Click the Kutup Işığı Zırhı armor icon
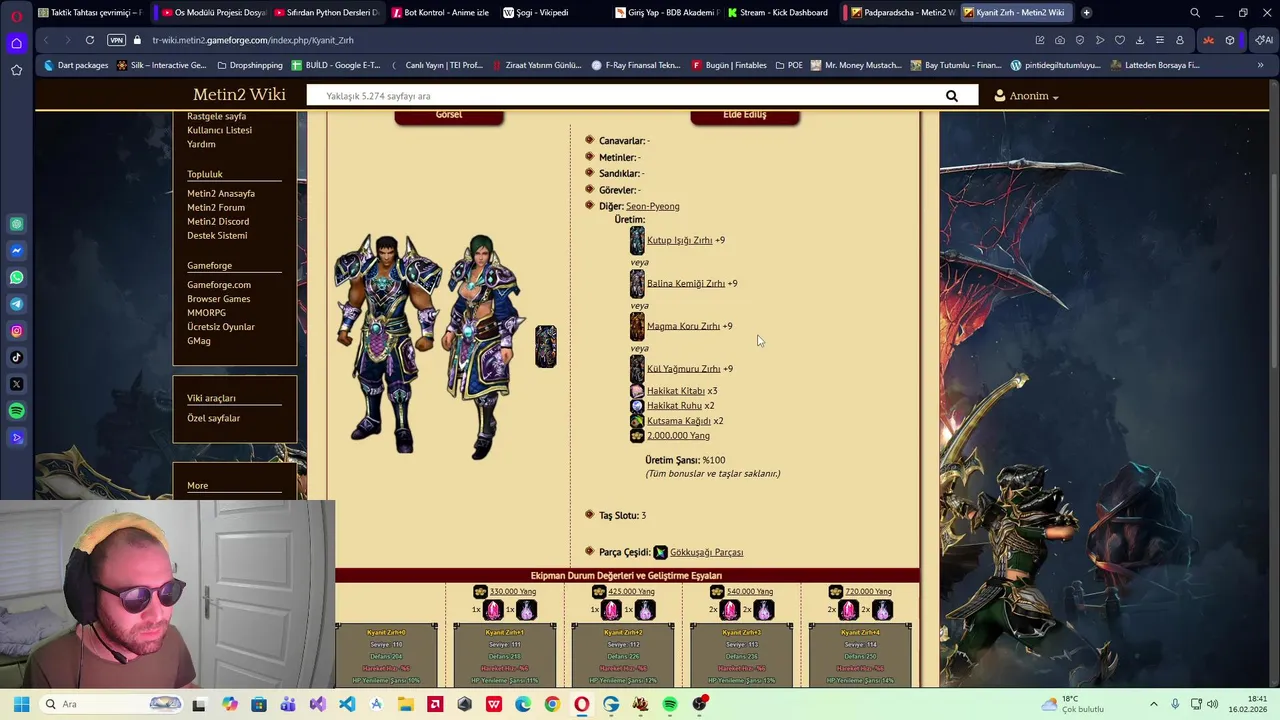1280x720 pixels. pos(637,240)
